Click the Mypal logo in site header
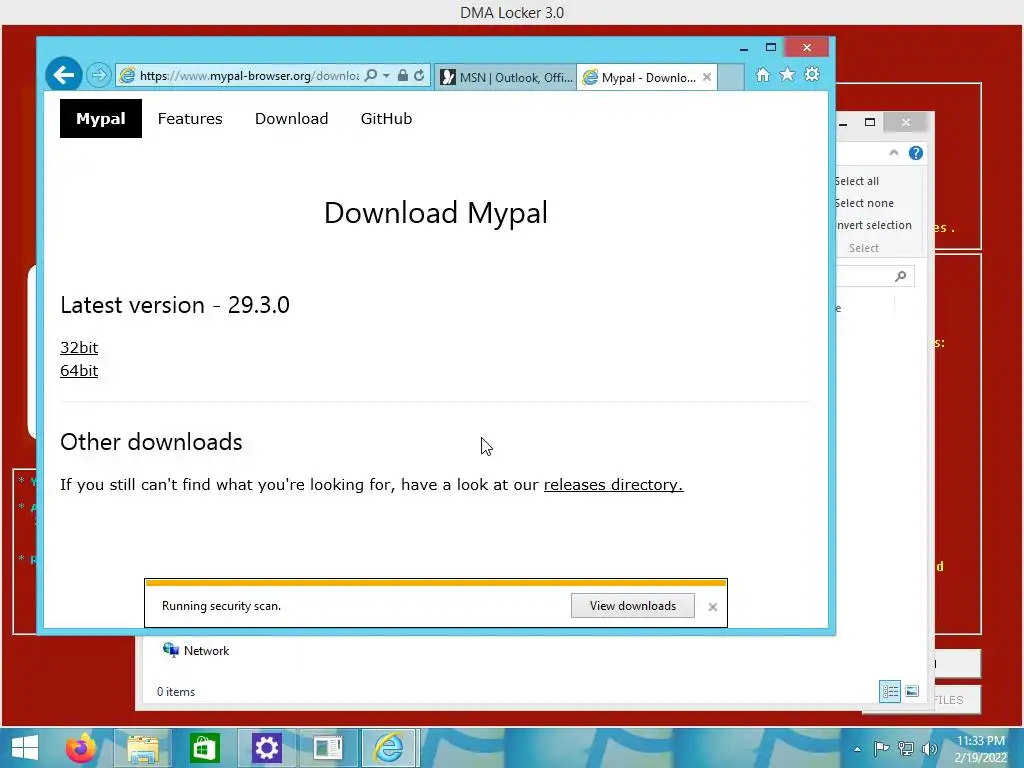The height and width of the screenshot is (768, 1024). point(101,118)
